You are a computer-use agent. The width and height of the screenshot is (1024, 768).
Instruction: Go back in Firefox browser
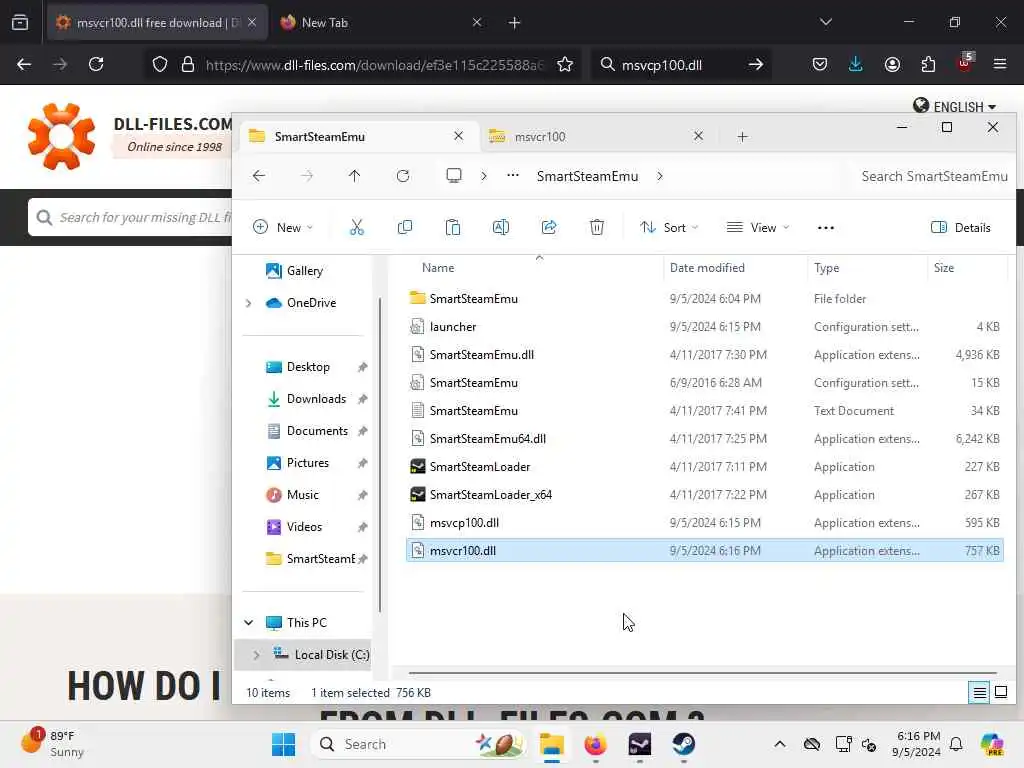[24, 64]
